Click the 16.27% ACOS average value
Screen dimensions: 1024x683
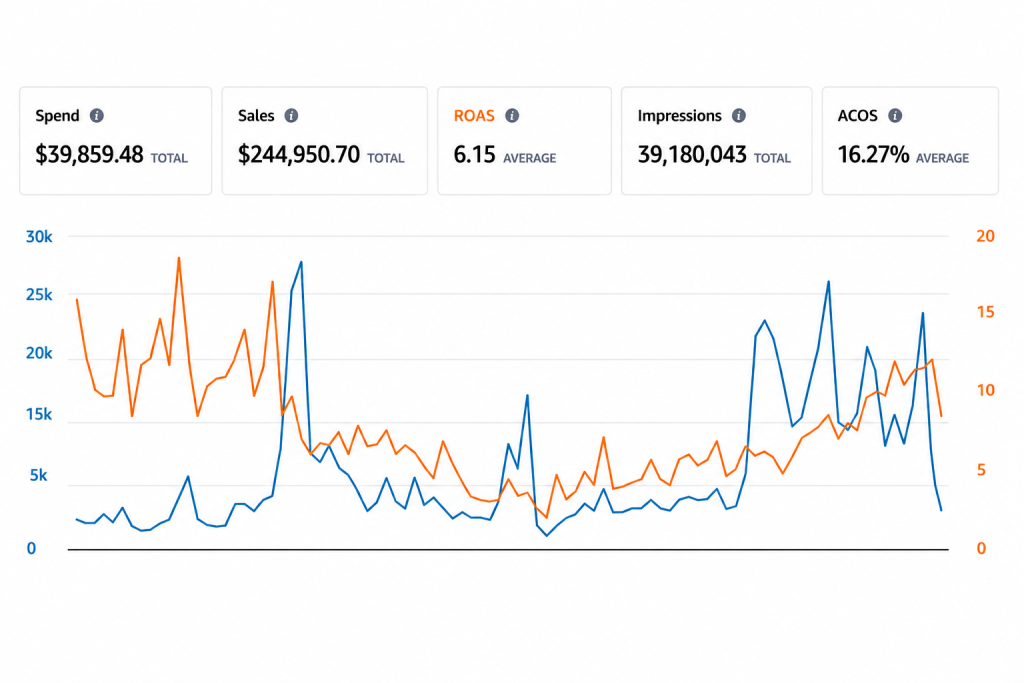873,155
